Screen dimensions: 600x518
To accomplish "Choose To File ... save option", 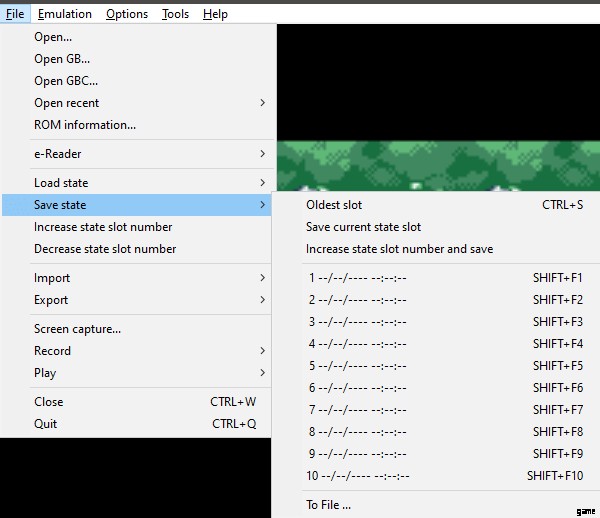I will (328, 505).
